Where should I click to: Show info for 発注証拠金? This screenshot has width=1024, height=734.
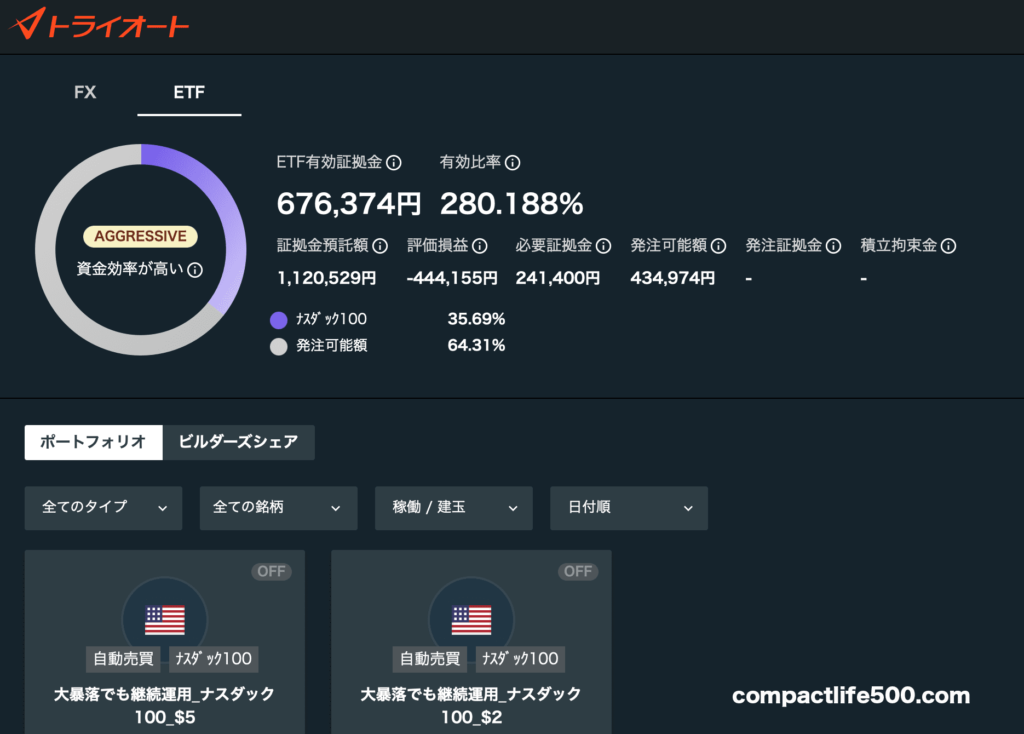(833, 246)
